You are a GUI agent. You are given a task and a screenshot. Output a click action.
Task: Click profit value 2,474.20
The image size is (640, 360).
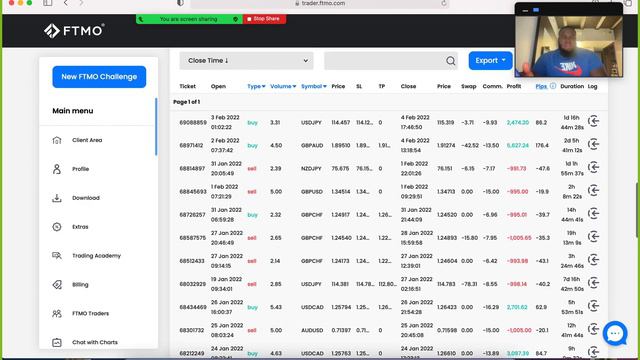pyautogui.click(x=518, y=122)
